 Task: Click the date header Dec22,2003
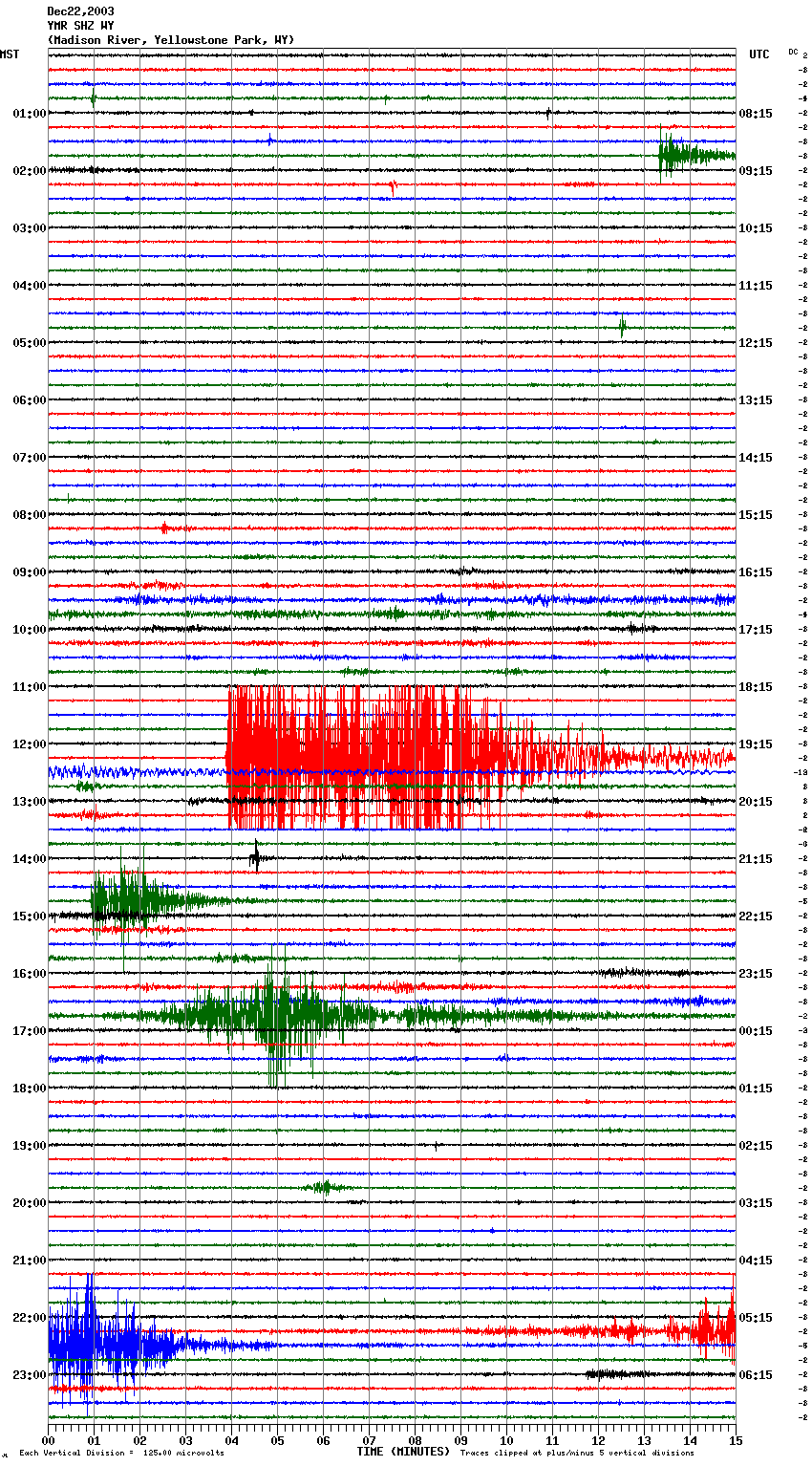tap(80, 11)
